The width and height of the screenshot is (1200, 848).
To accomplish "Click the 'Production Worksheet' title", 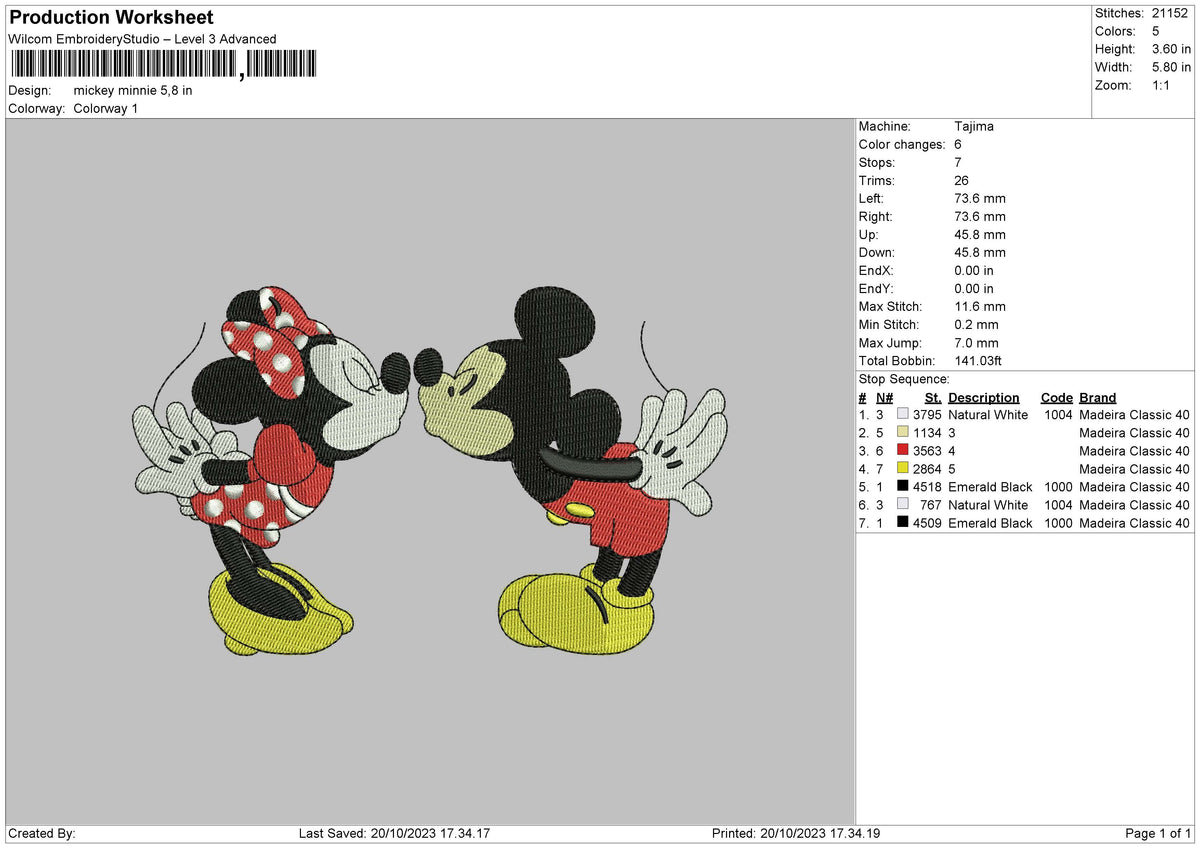I will click(x=111, y=18).
